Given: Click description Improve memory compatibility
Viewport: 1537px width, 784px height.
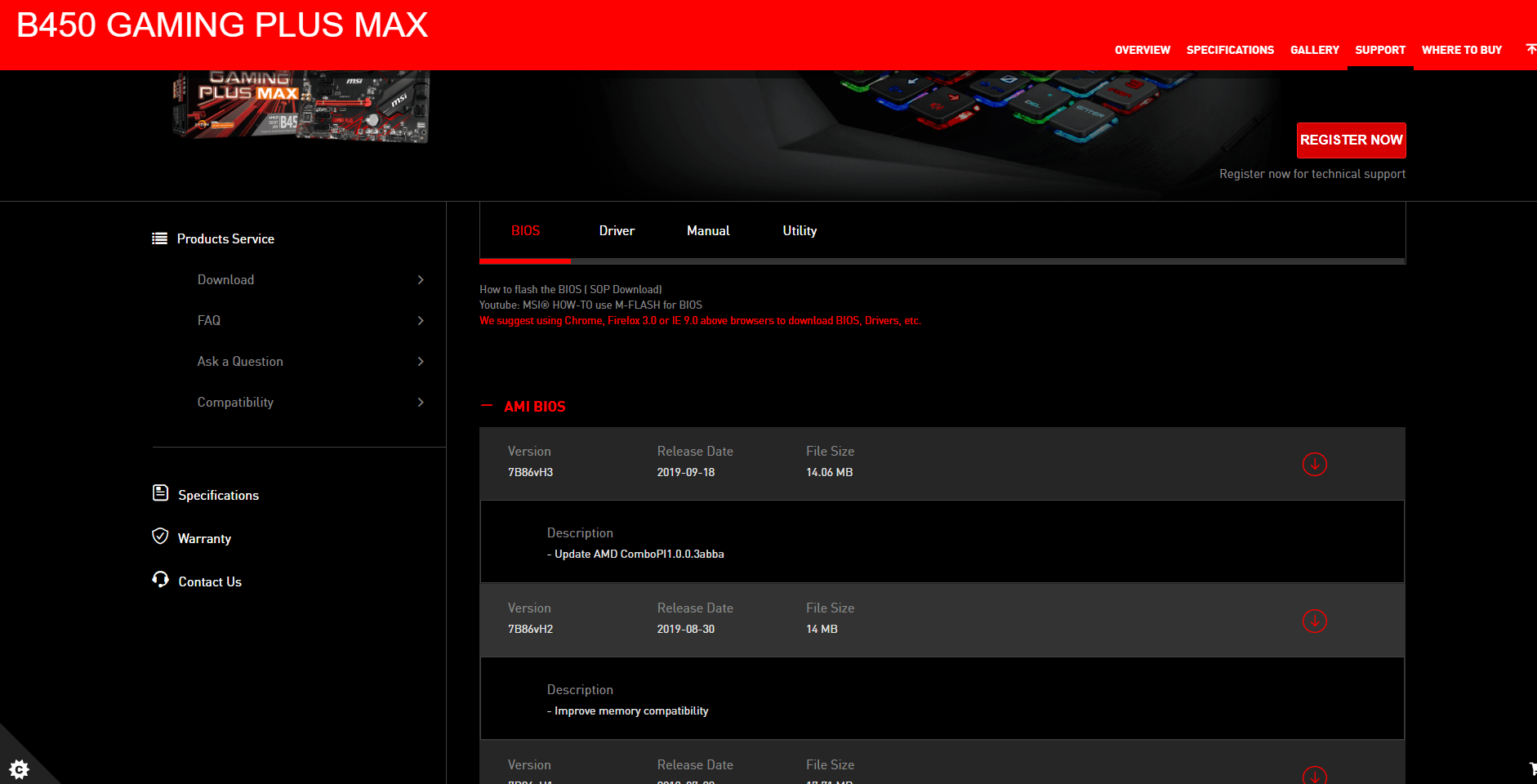Looking at the screenshot, I should (x=627, y=710).
